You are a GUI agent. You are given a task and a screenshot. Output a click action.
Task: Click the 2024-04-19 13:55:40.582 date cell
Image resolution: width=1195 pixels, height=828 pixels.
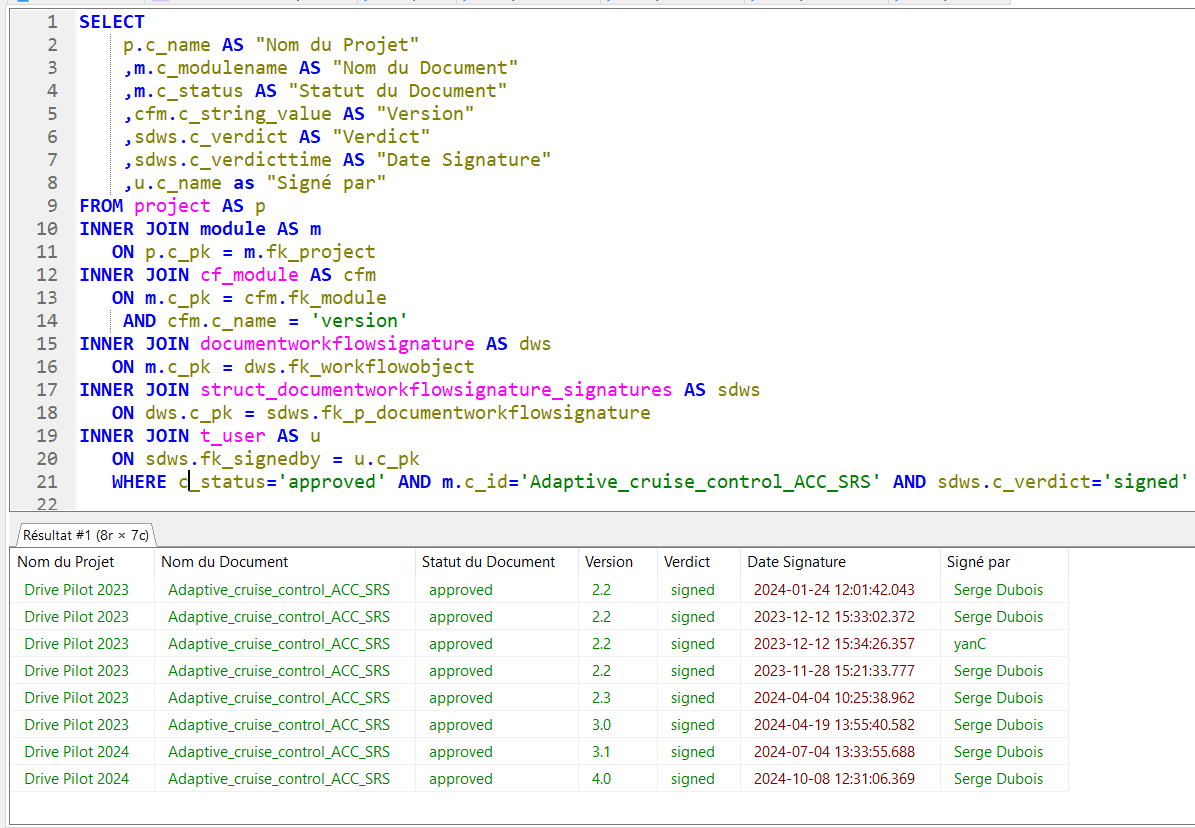pos(834,725)
